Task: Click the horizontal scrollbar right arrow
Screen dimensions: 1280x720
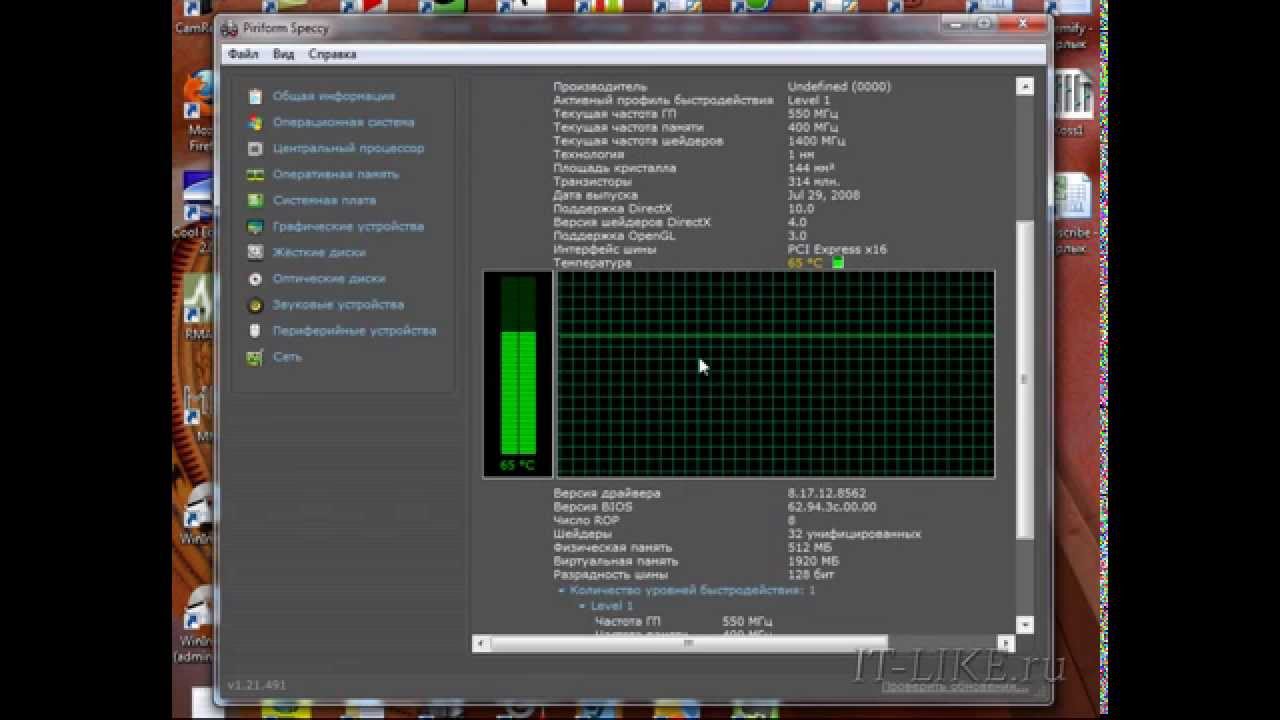Action: pos(1005,643)
